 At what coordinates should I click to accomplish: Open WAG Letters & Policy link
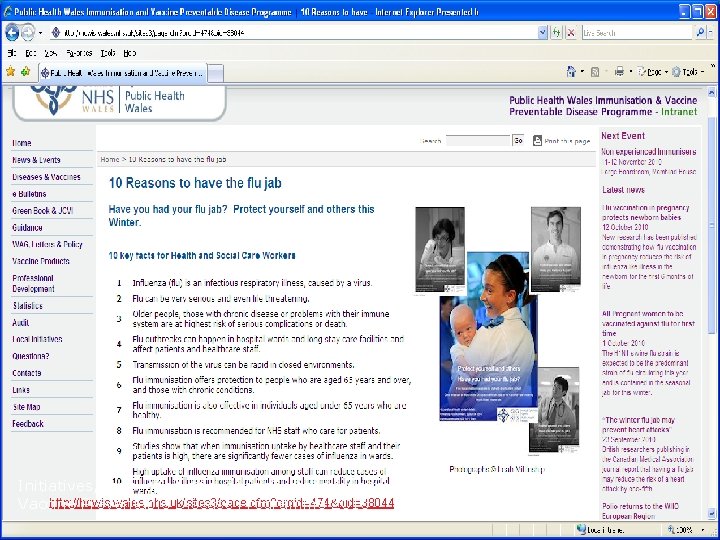click(x=47, y=244)
